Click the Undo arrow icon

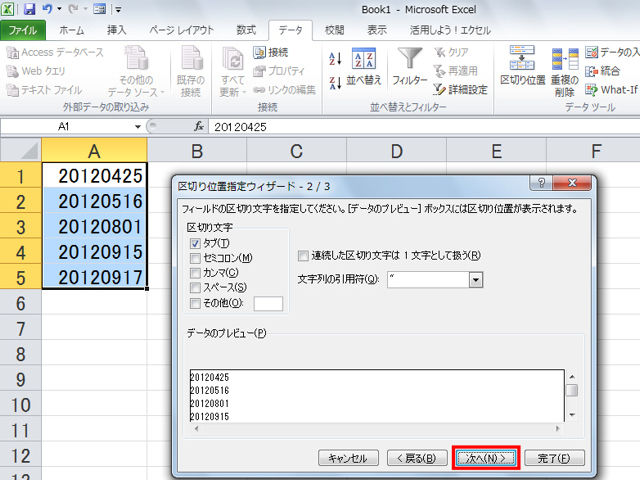pos(47,9)
